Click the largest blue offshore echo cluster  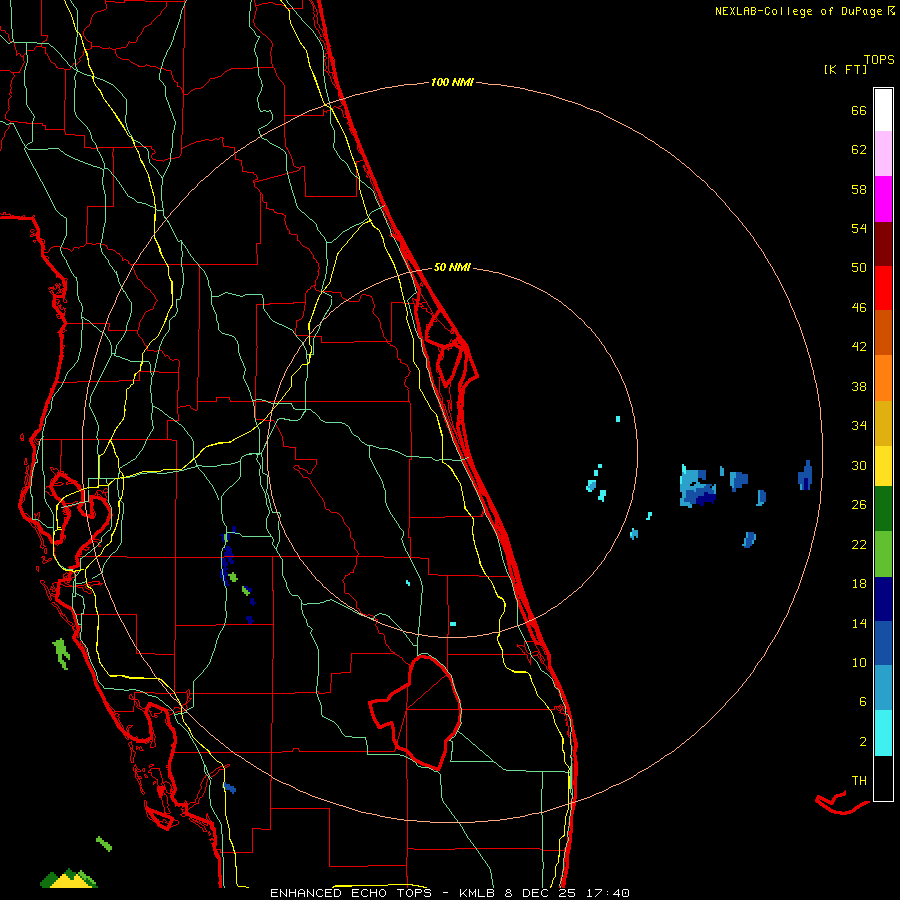697,486
